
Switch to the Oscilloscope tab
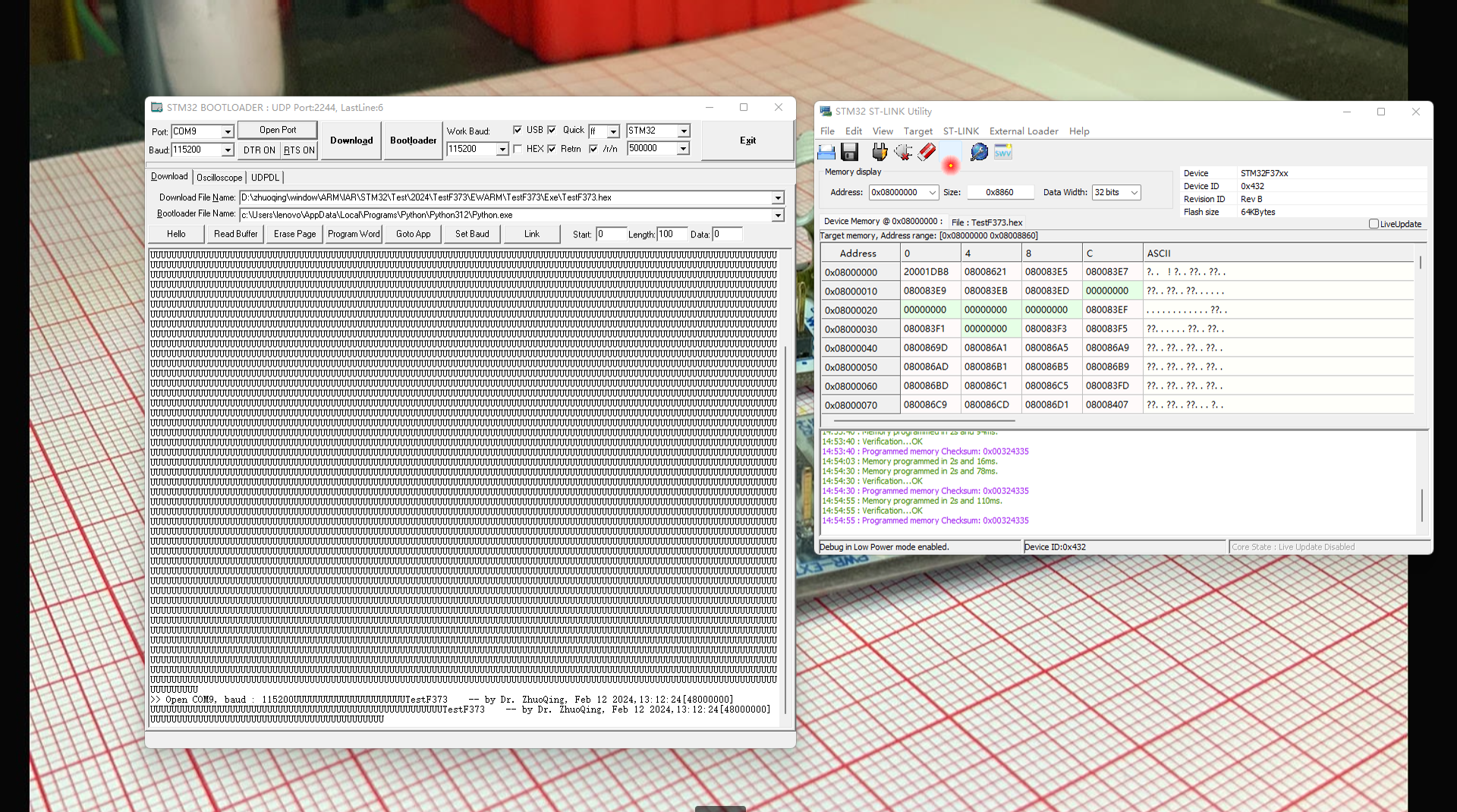pos(219,178)
